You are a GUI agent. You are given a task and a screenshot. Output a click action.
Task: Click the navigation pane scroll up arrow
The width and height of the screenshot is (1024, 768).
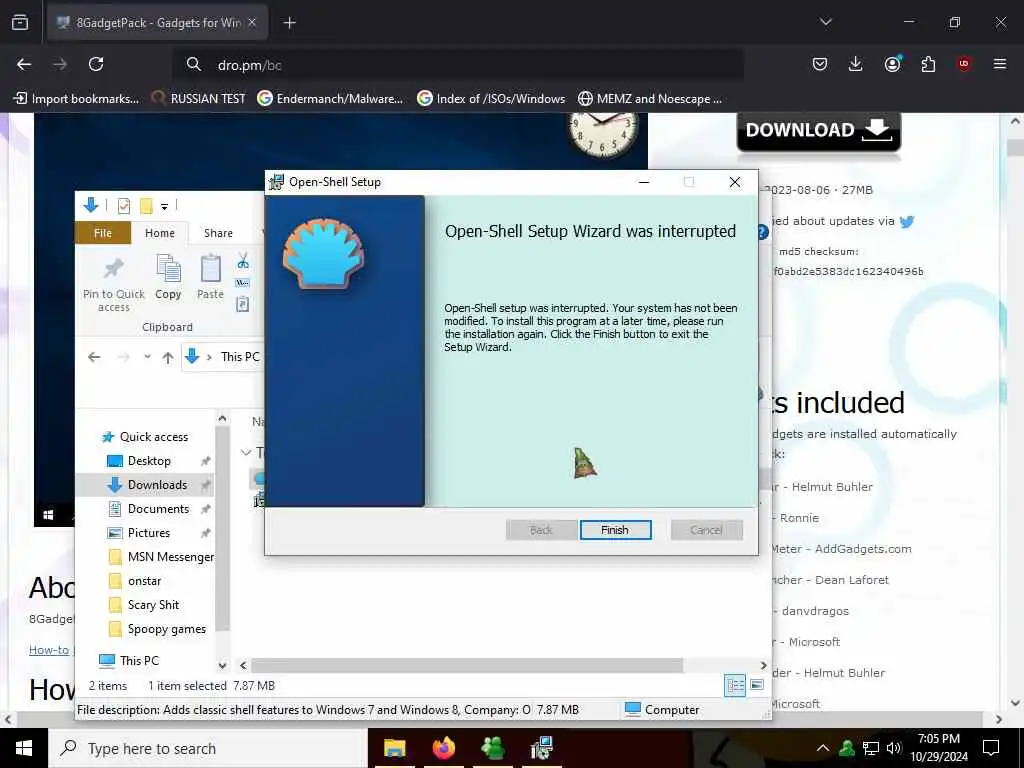[222, 419]
